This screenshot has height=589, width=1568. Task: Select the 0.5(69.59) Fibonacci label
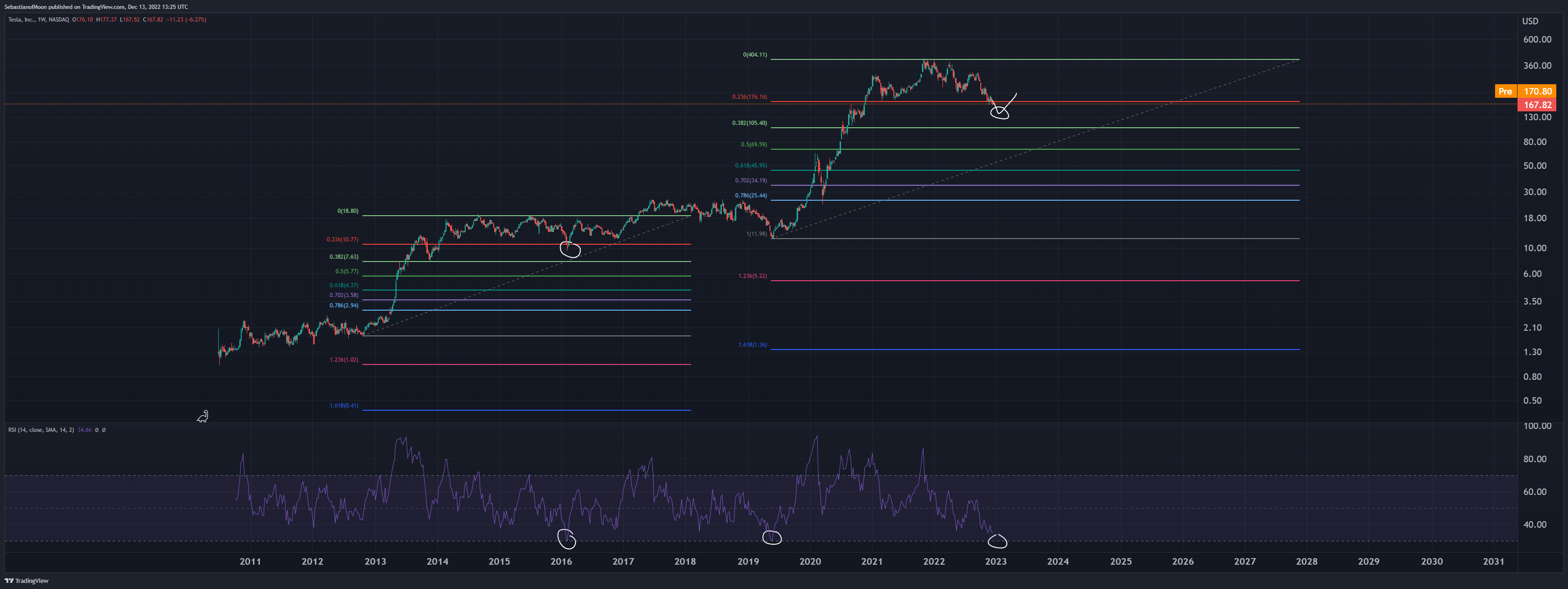pyautogui.click(x=754, y=145)
